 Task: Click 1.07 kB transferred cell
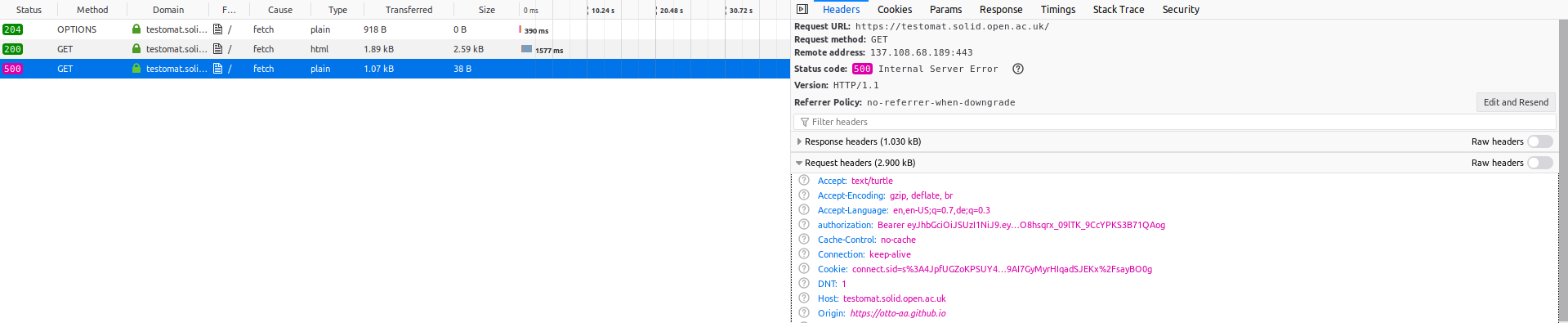coord(378,69)
